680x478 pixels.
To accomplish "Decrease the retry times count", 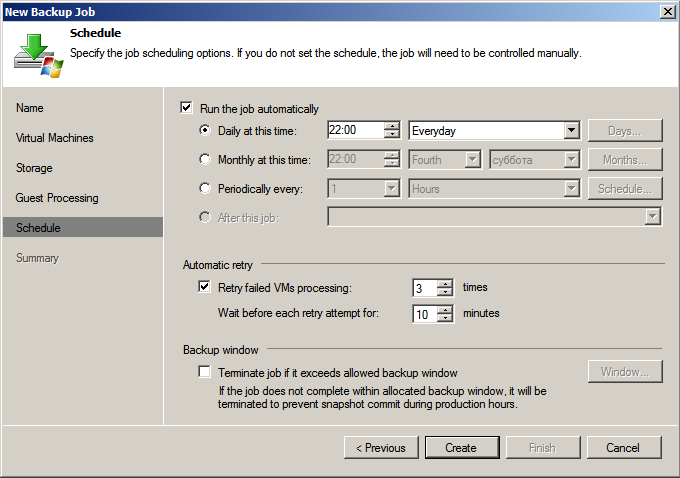I will (x=445, y=292).
